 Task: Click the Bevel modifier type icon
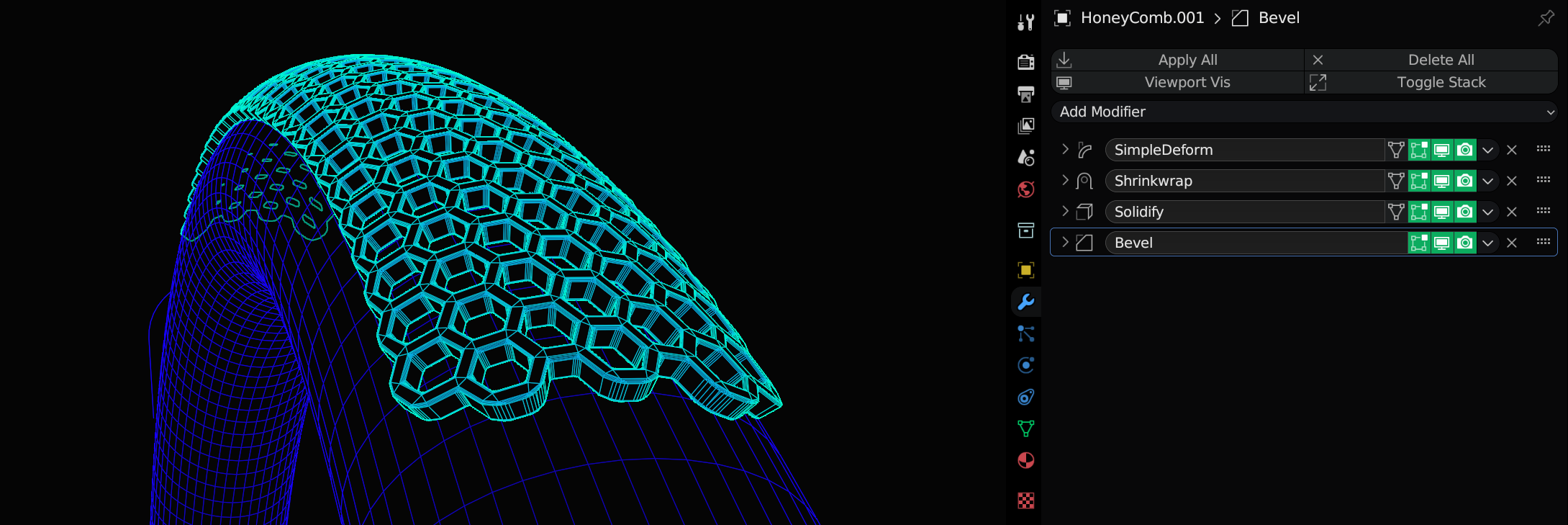point(1084,243)
